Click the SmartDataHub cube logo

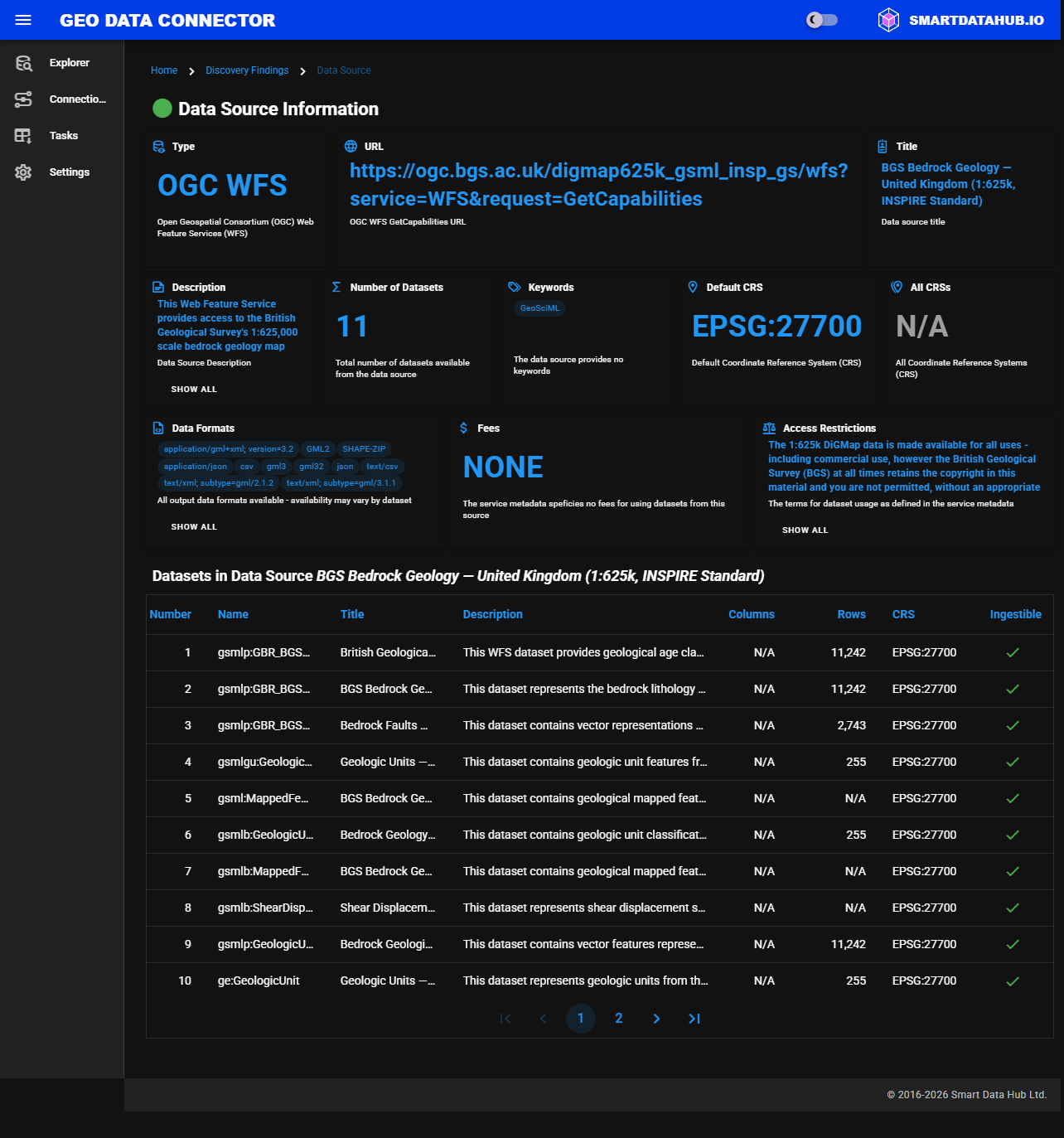click(x=888, y=20)
